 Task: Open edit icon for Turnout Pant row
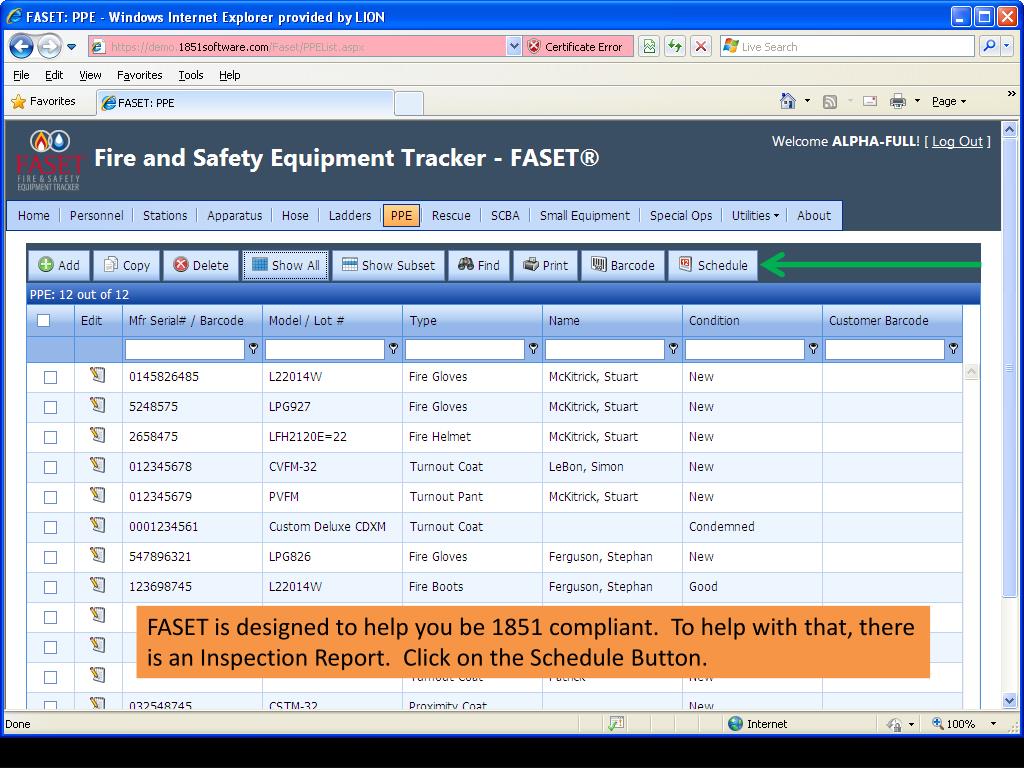click(98, 495)
